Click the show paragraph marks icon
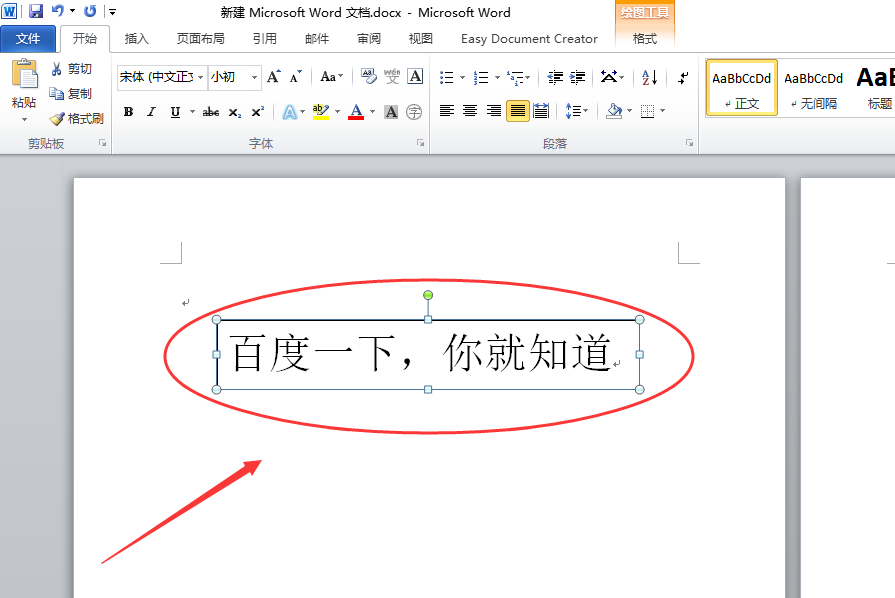 coord(683,77)
